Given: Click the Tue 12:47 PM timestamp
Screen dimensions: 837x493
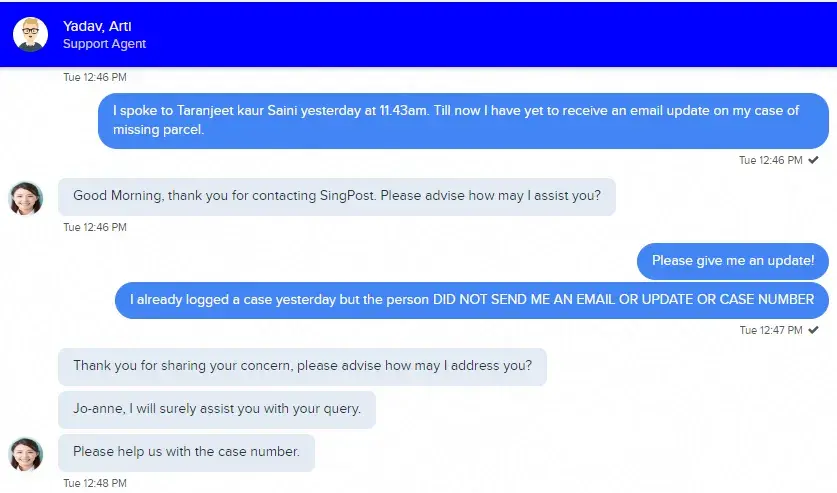Looking at the screenshot, I should coord(771,330).
